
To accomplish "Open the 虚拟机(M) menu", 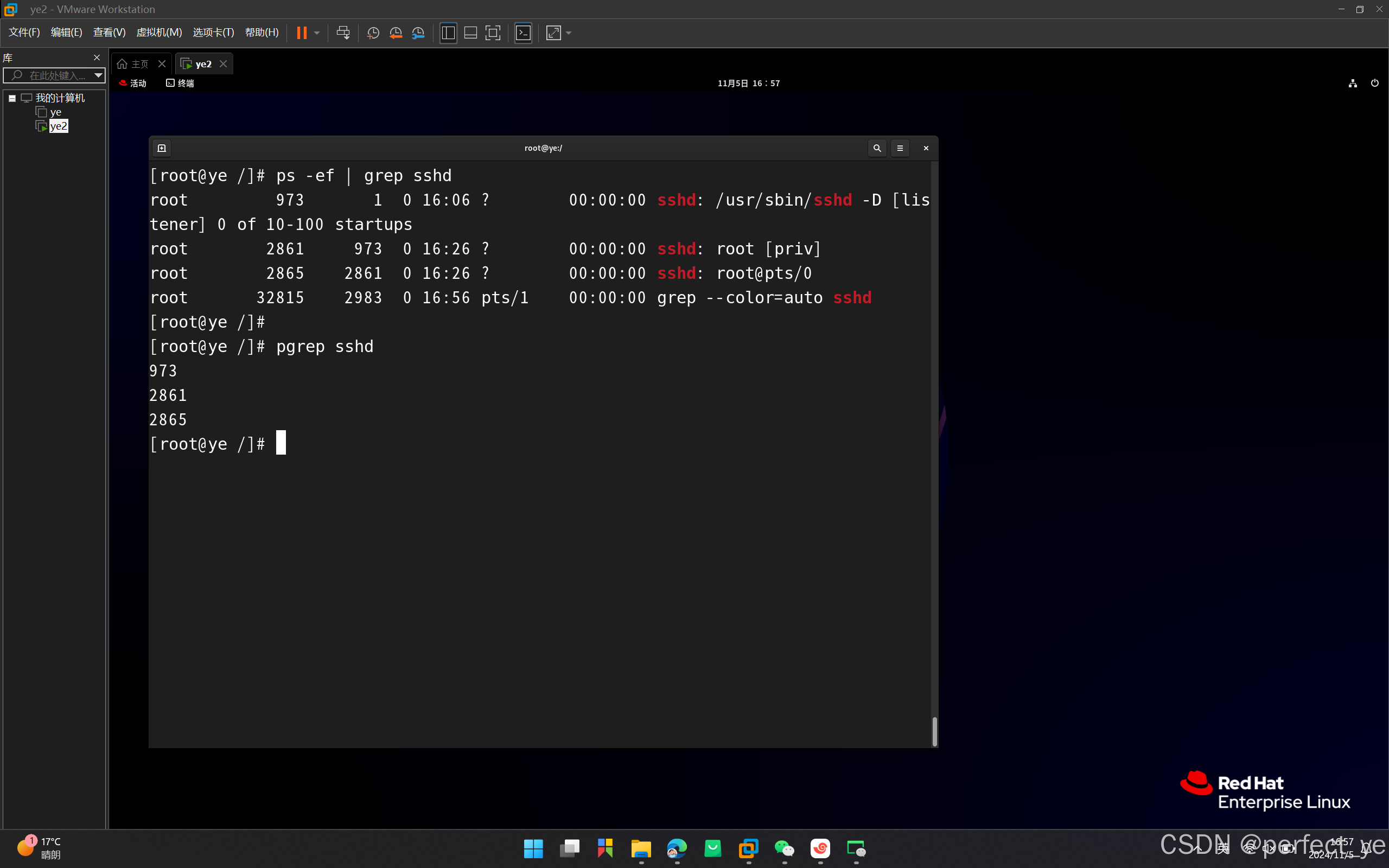I will click(x=159, y=33).
